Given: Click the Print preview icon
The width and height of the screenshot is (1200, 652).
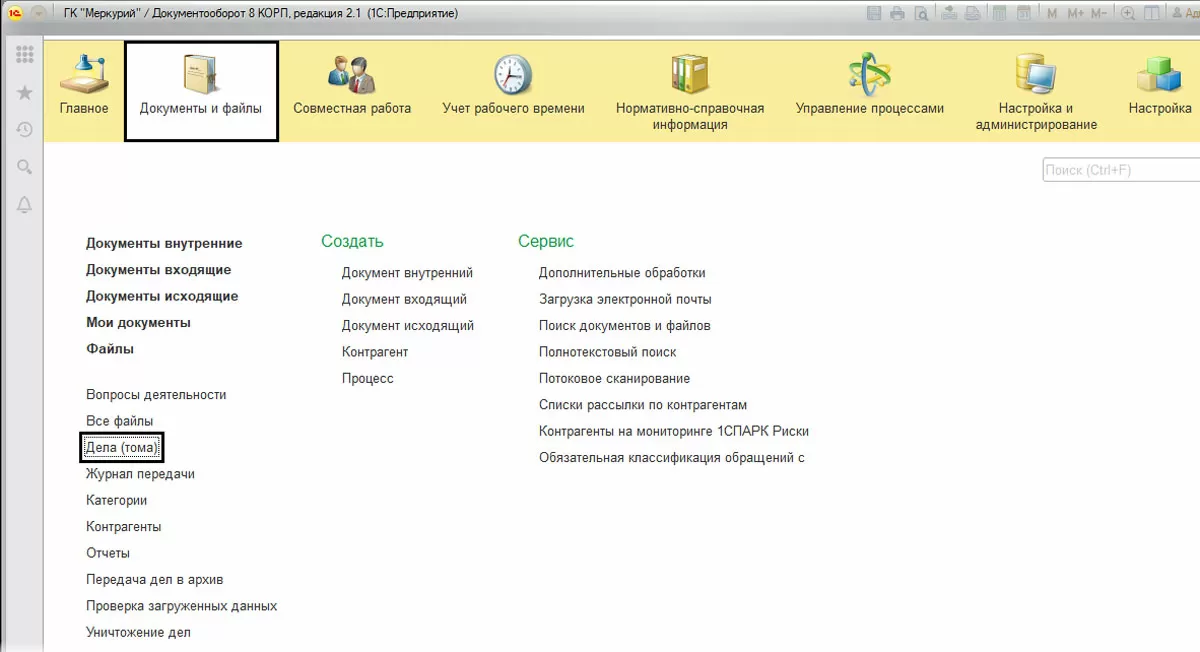Looking at the screenshot, I should (921, 13).
